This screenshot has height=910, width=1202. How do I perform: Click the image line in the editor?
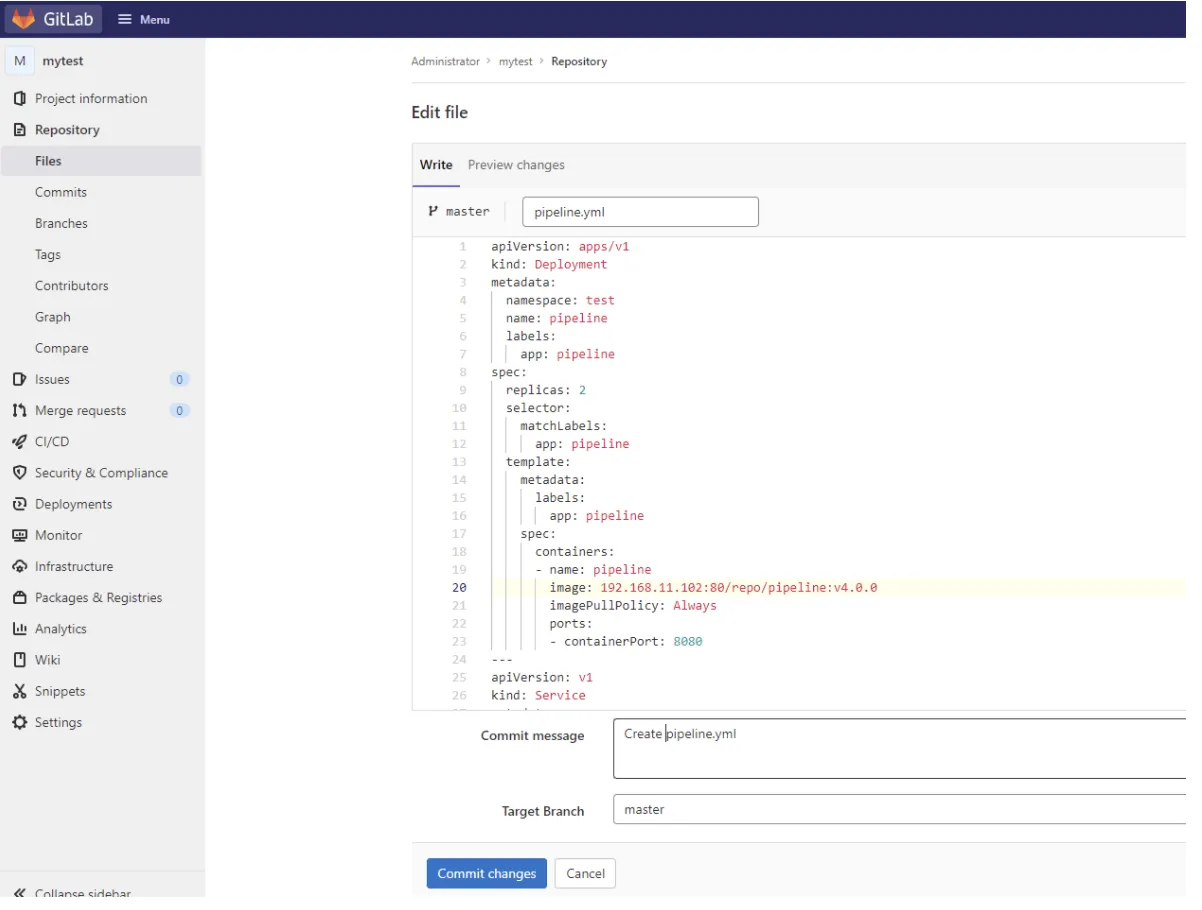tap(713, 587)
